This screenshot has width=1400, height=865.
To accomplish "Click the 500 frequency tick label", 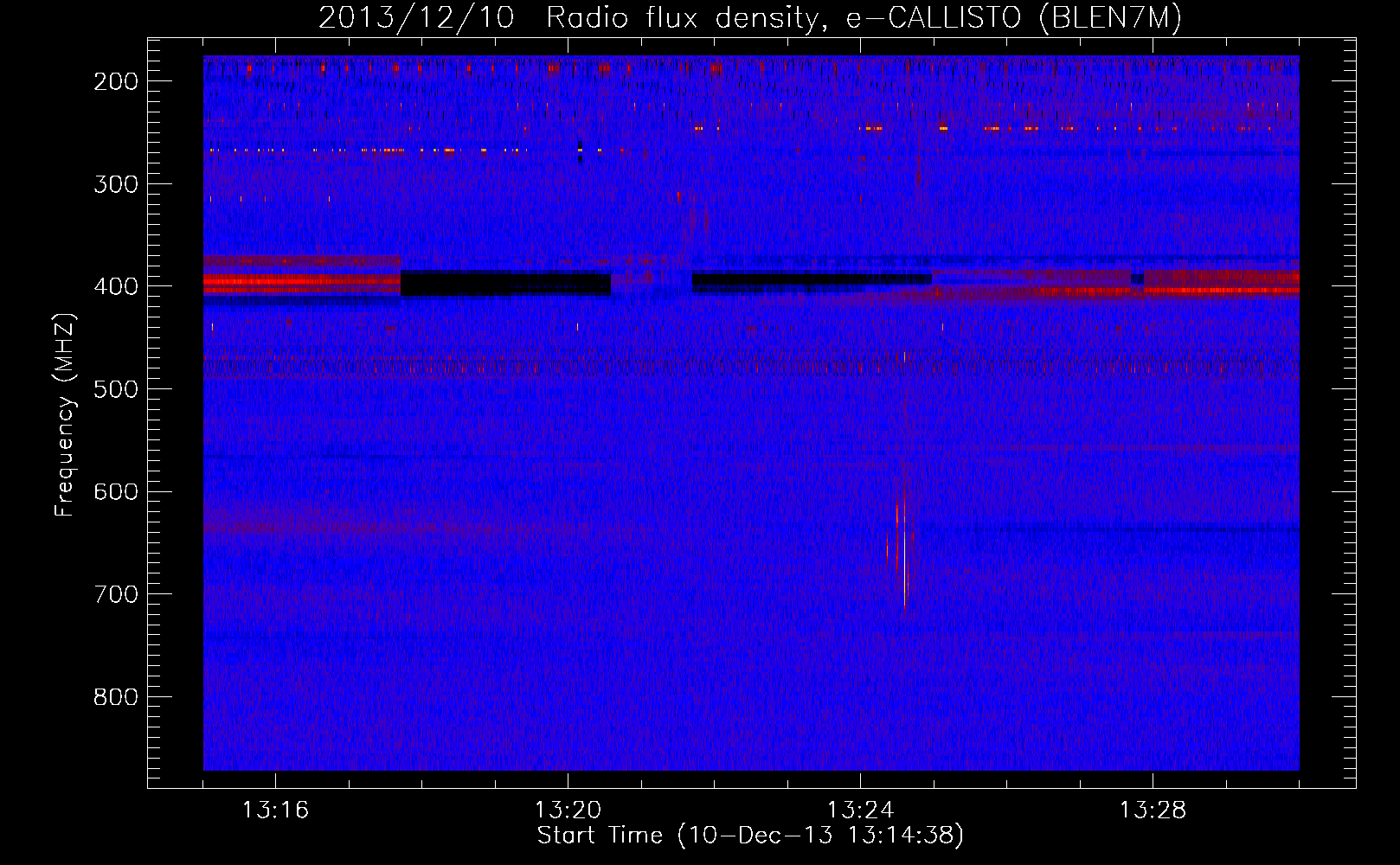I will pos(116,389).
